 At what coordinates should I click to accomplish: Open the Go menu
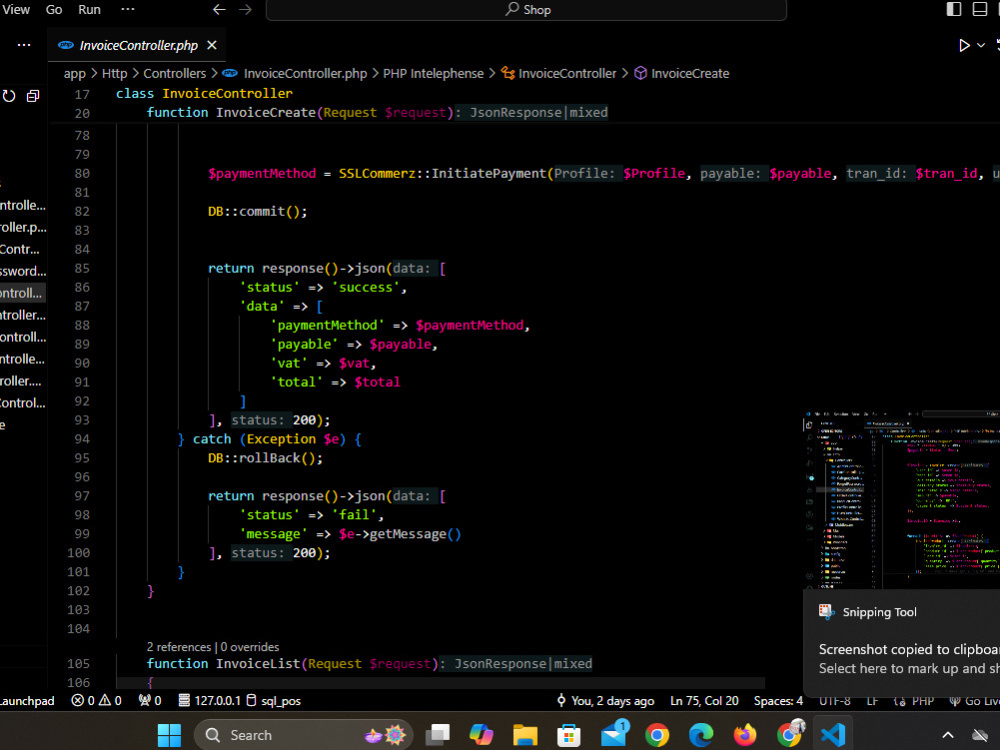point(54,10)
